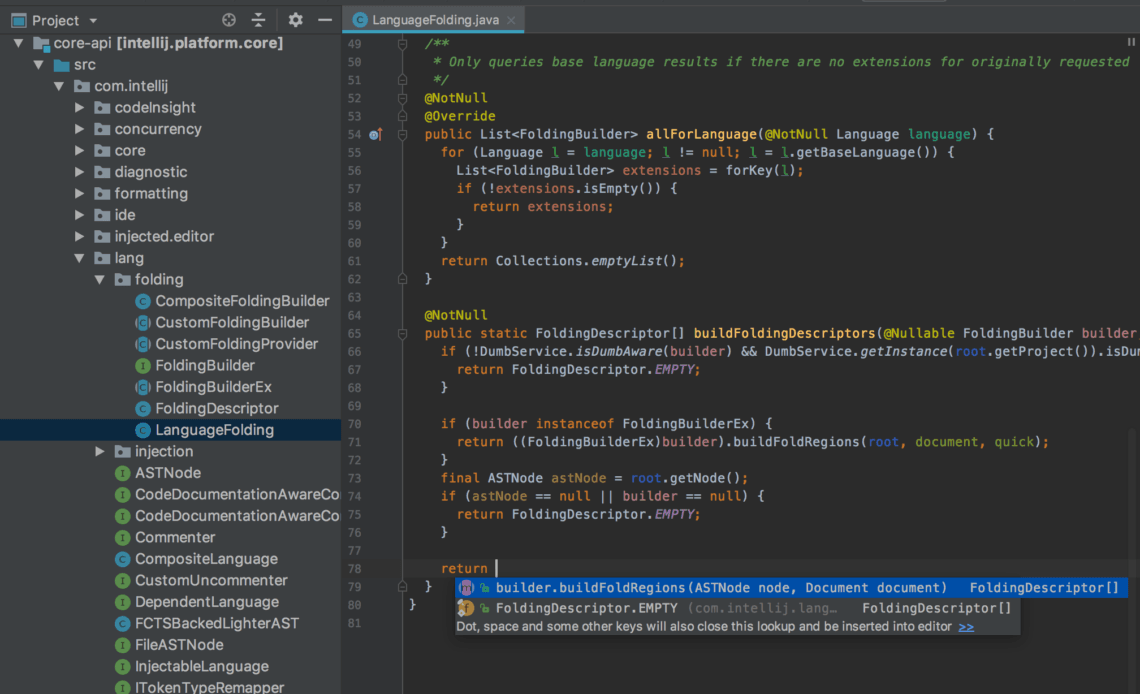Click the core-api module icon
The width and height of the screenshot is (1140, 694).
[41, 44]
